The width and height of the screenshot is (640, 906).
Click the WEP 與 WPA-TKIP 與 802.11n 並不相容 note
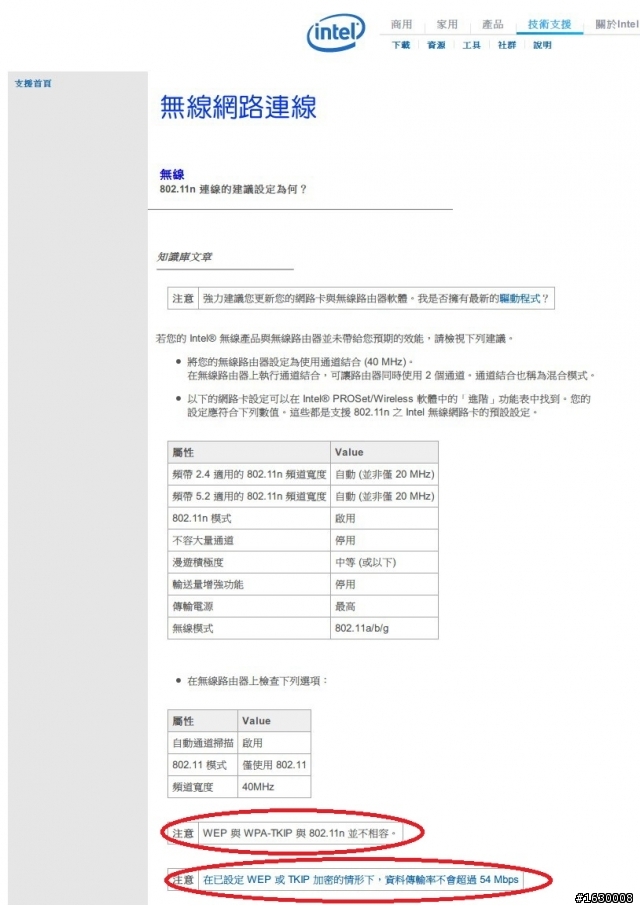[300, 833]
